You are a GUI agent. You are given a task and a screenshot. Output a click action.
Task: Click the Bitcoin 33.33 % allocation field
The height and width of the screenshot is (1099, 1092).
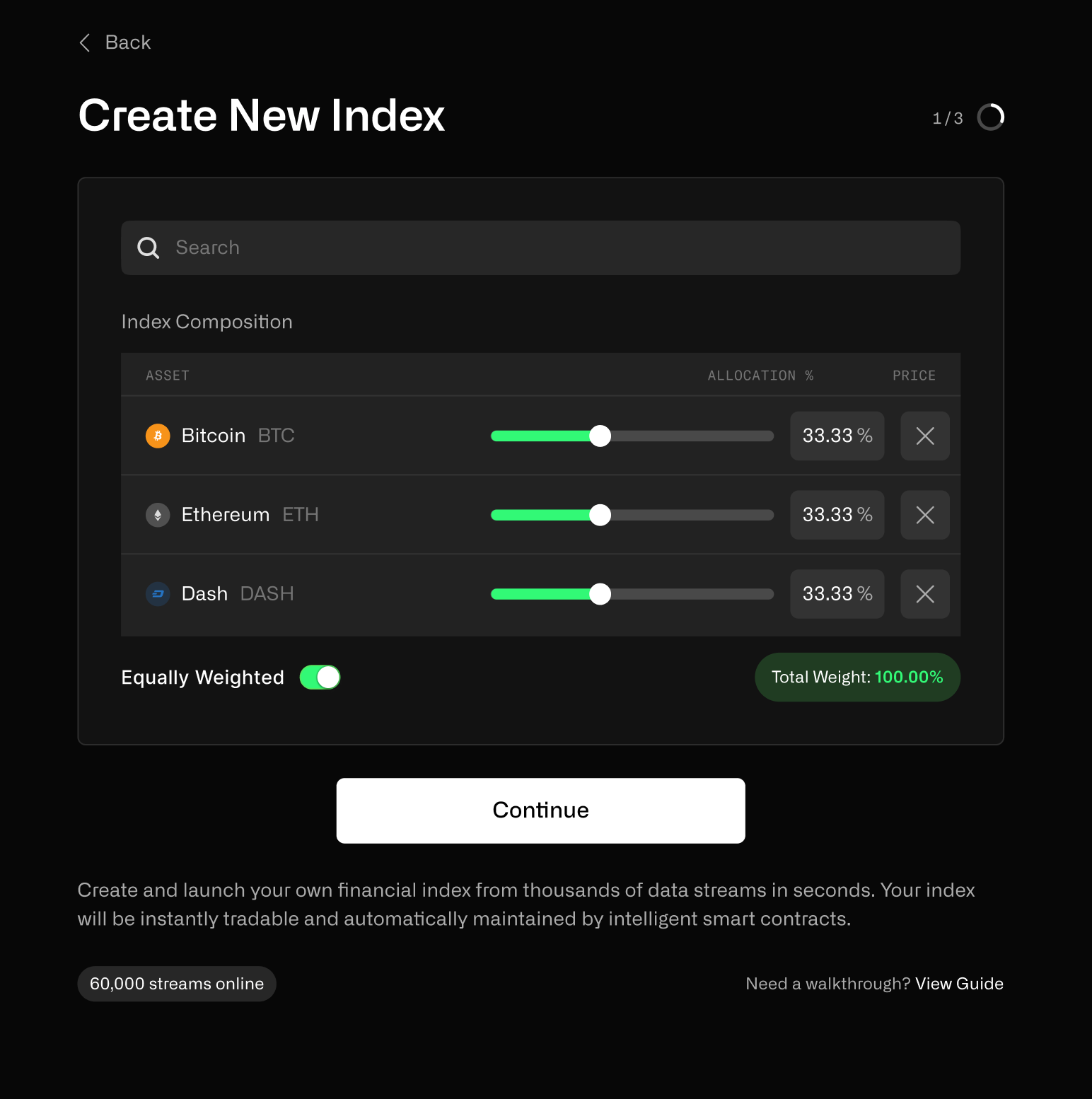point(837,436)
